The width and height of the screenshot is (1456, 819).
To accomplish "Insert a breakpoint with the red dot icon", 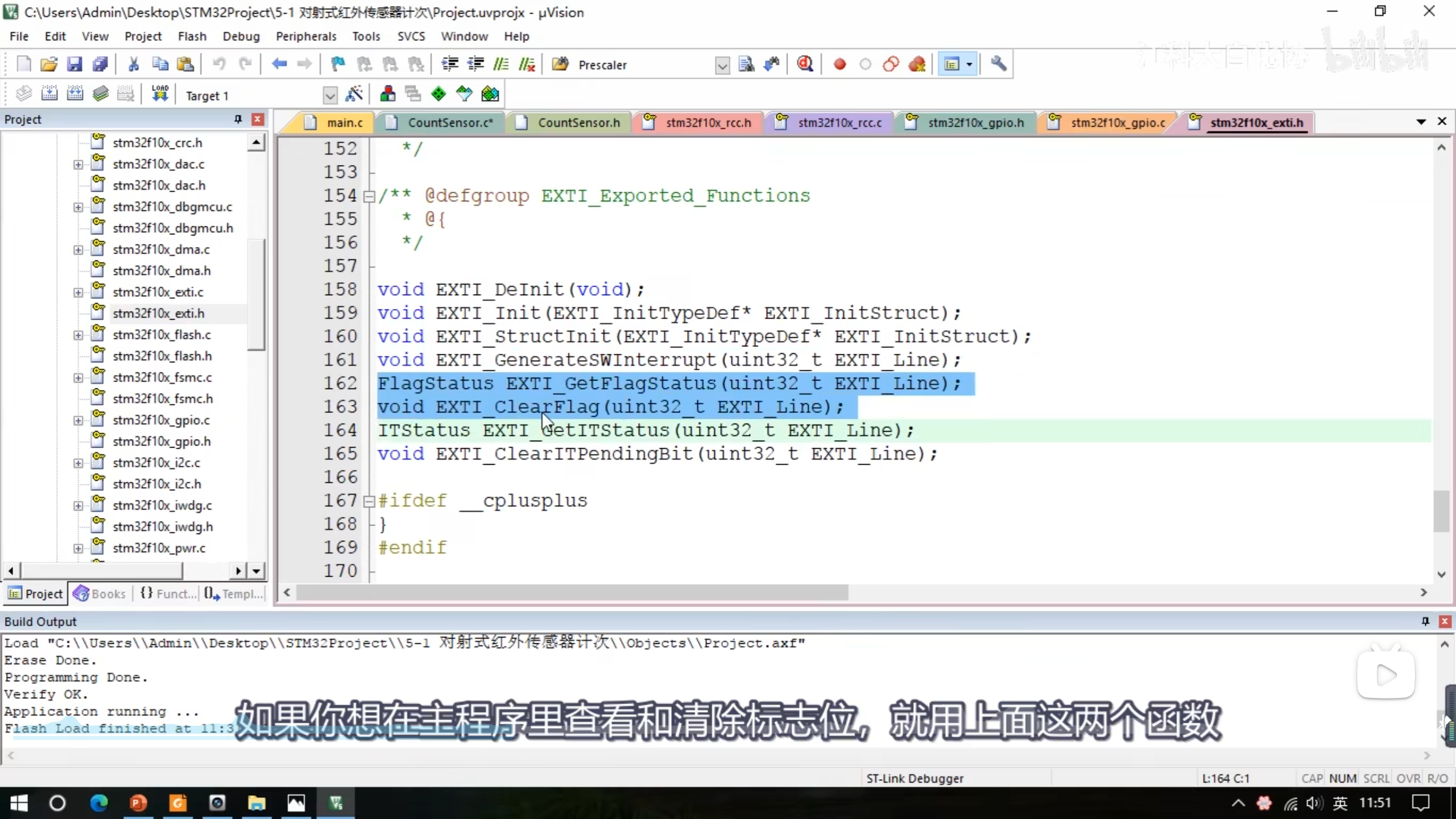I will [x=839, y=64].
